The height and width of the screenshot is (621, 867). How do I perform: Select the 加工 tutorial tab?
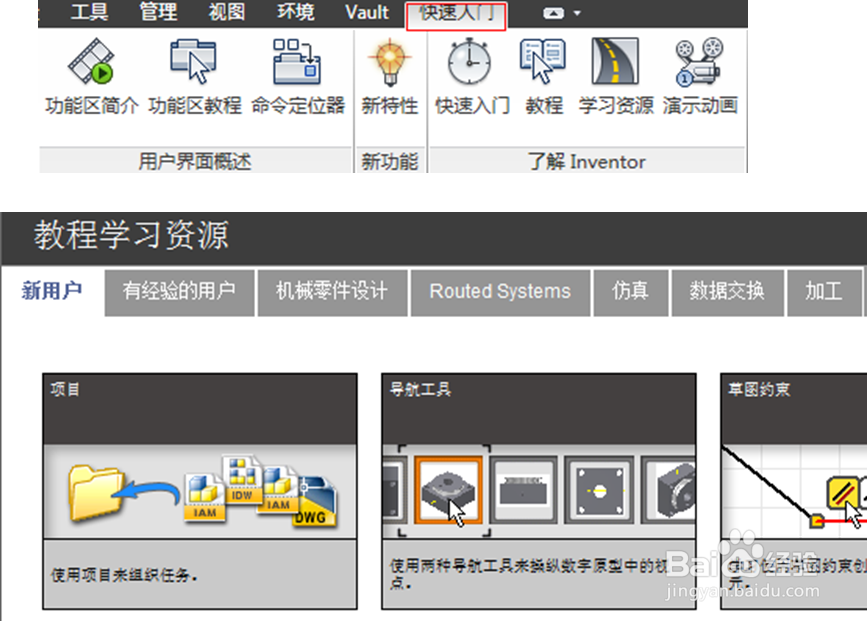click(824, 293)
